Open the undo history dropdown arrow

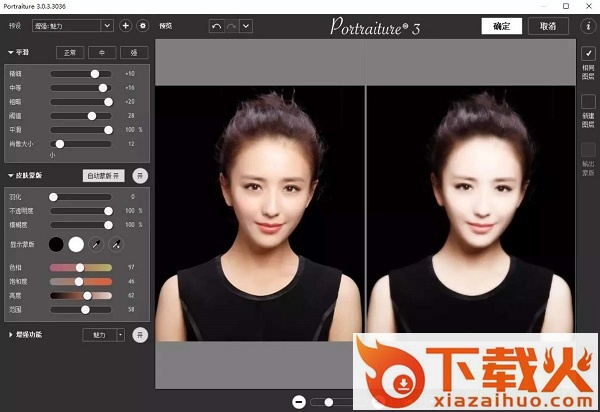246,26
